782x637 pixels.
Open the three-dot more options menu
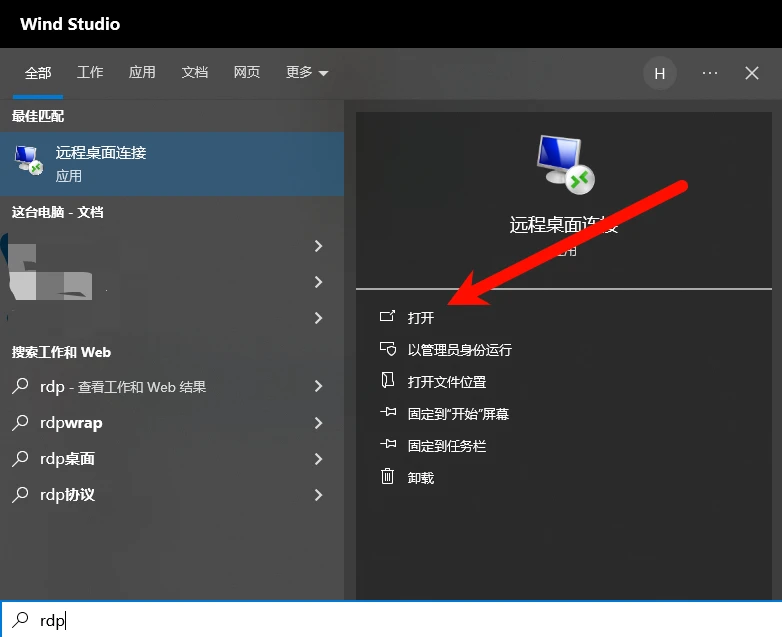(710, 73)
